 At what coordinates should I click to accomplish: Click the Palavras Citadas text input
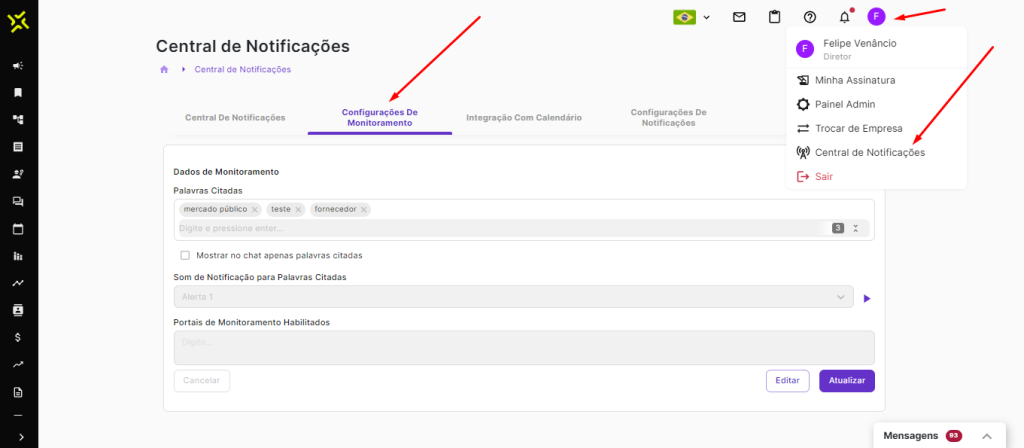[x=500, y=228]
